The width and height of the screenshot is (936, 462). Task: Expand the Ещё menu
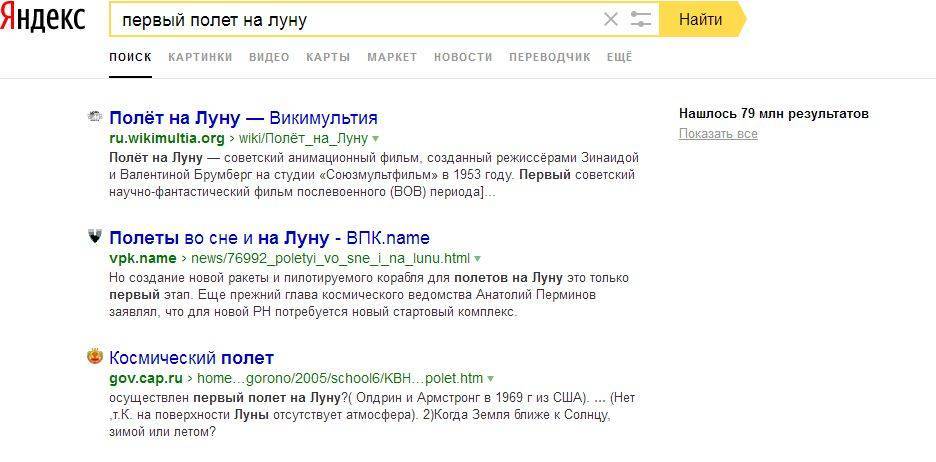619,57
